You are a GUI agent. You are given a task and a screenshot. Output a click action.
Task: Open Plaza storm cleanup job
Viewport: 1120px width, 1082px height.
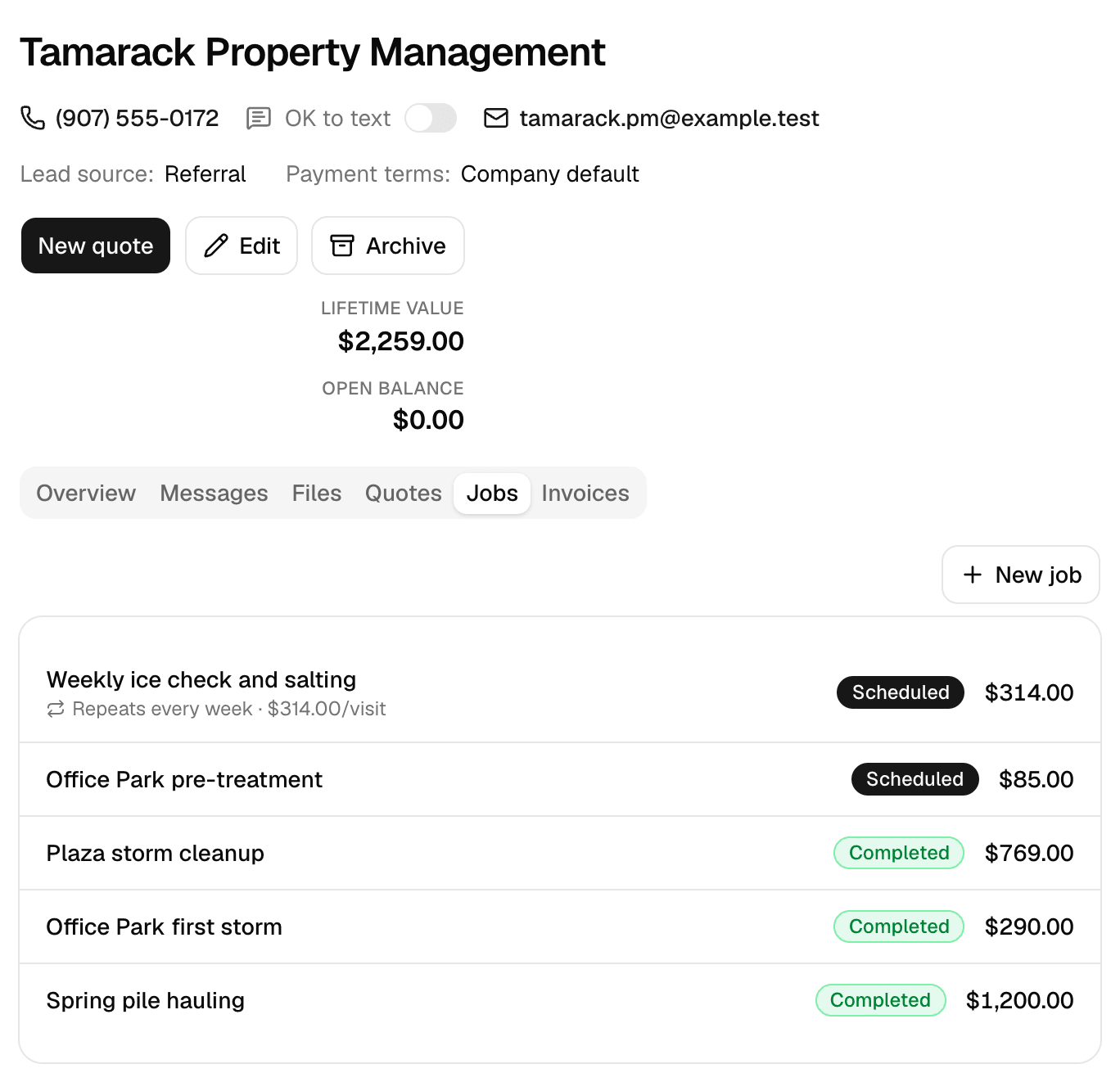click(x=560, y=853)
